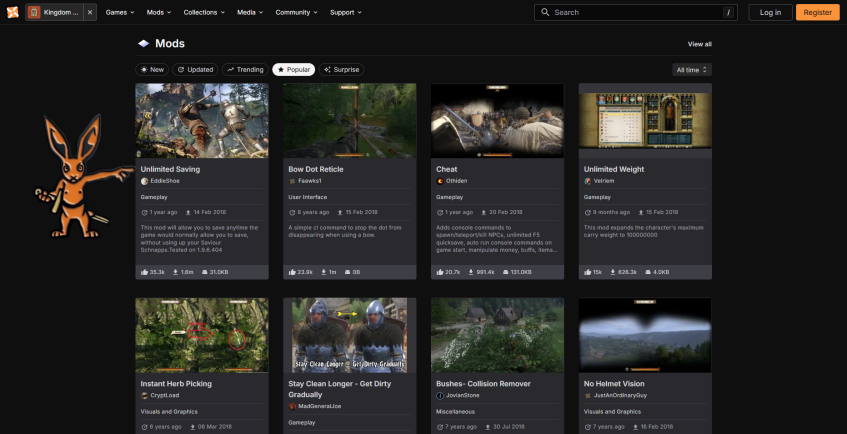Click the View all link
Screen dimensions: 847x434
pyautogui.click(x=699, y=44)
